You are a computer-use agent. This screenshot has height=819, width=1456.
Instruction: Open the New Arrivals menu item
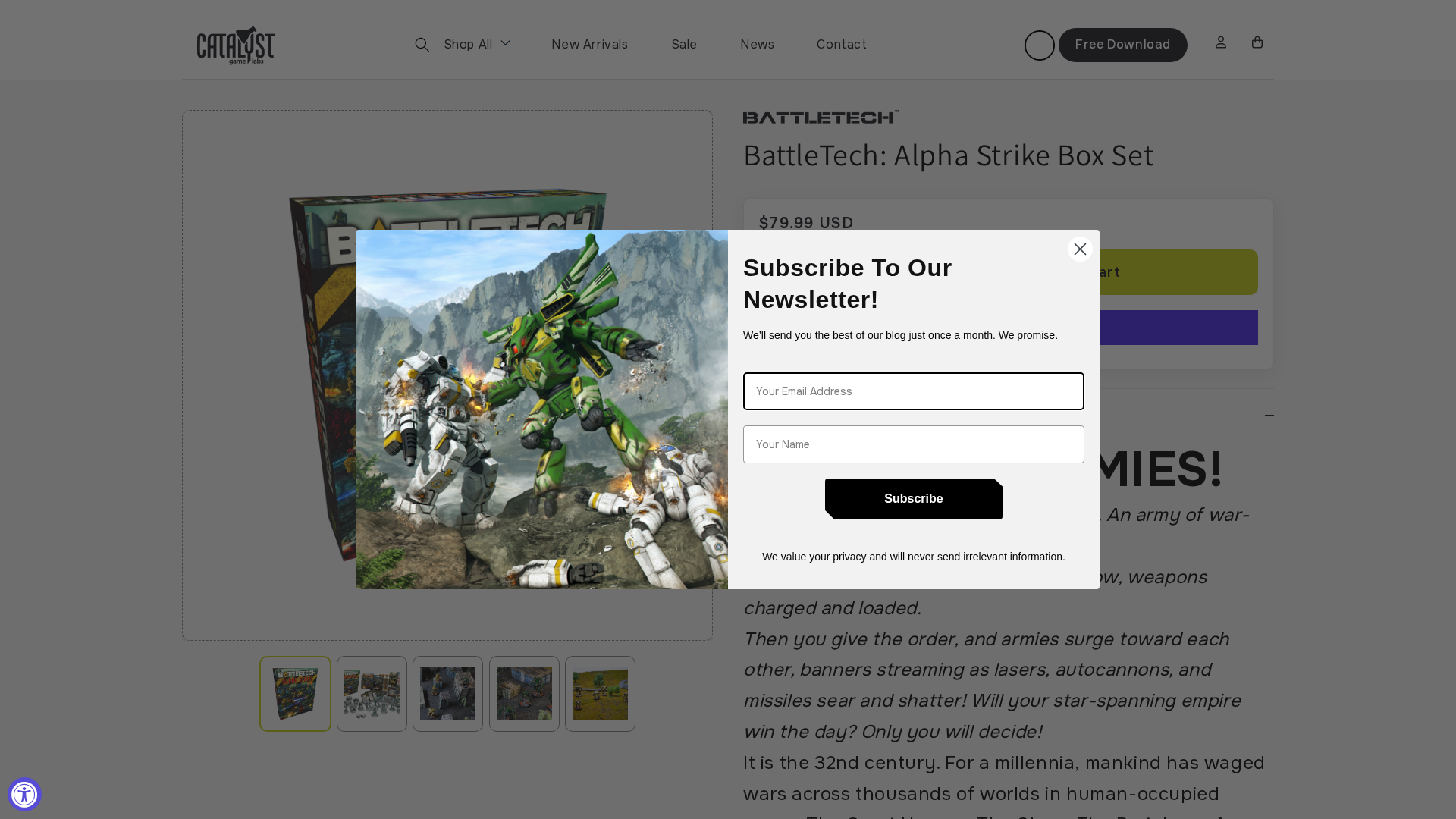589,44
